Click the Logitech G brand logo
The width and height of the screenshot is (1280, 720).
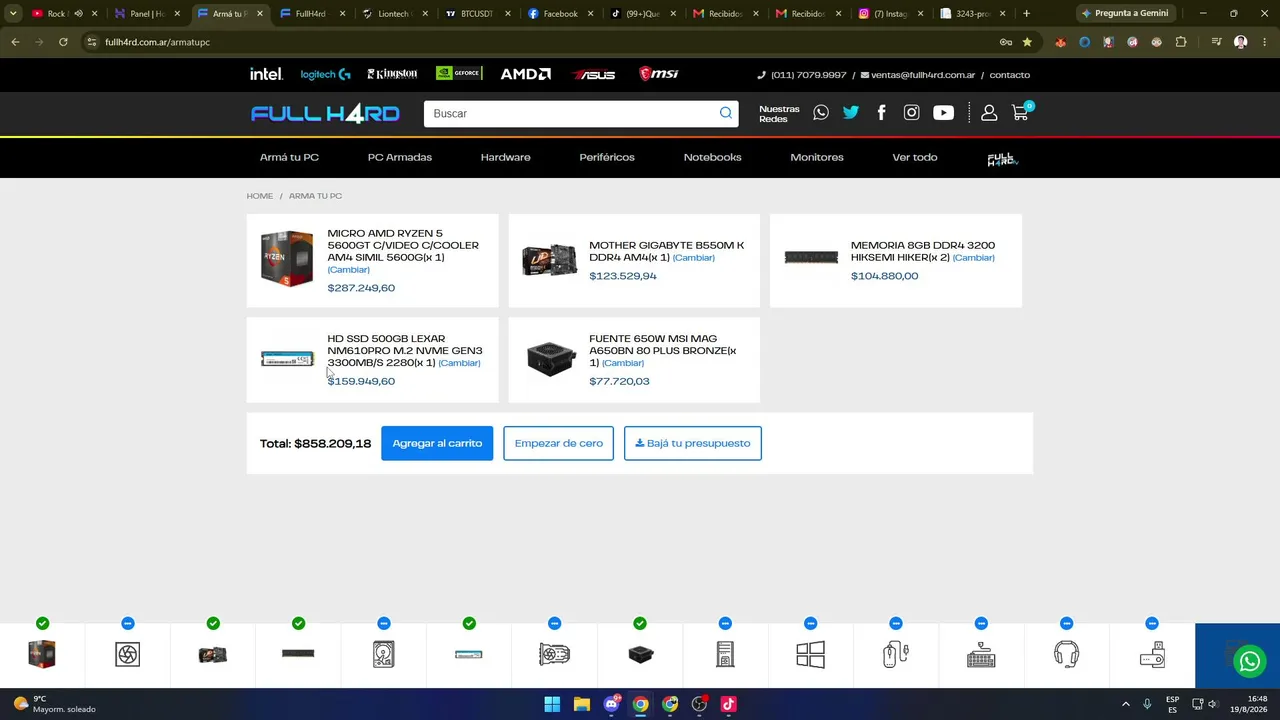(x=326, y=74)
